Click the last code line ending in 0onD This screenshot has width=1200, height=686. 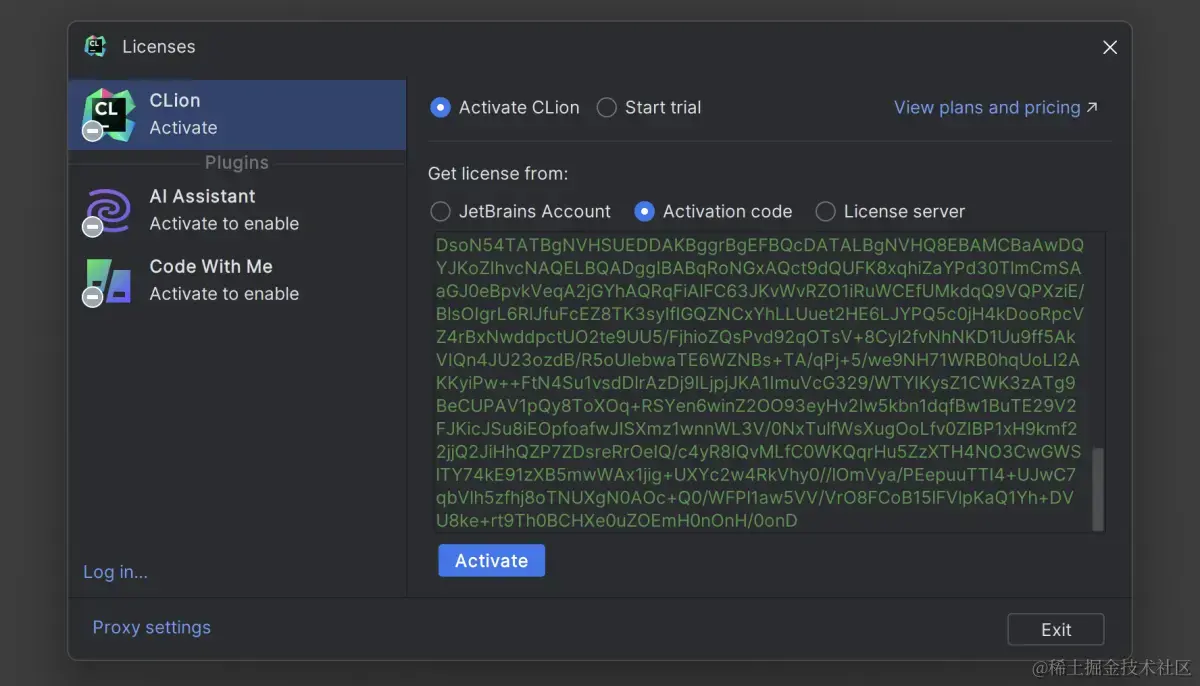617,520
